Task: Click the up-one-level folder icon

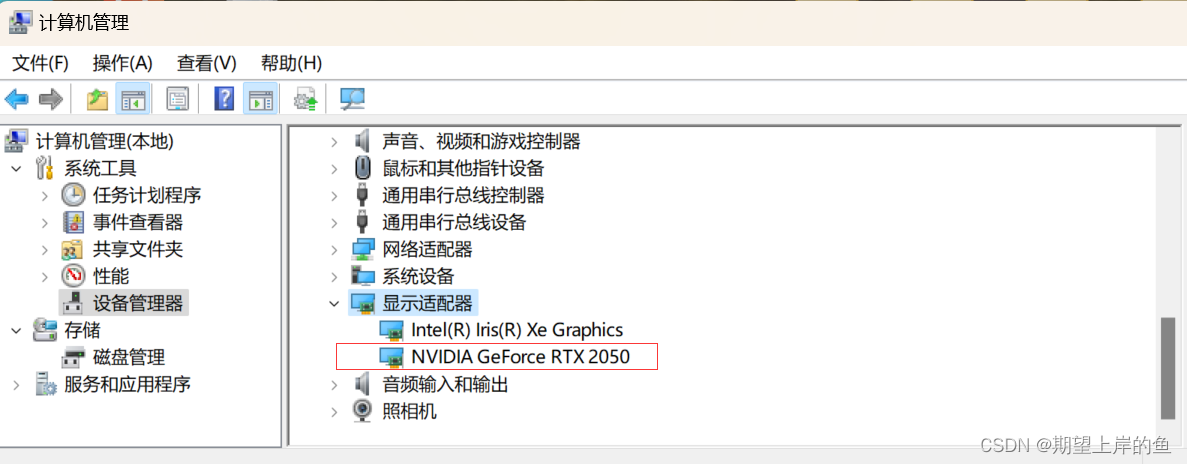Action: tap(97, 98)
